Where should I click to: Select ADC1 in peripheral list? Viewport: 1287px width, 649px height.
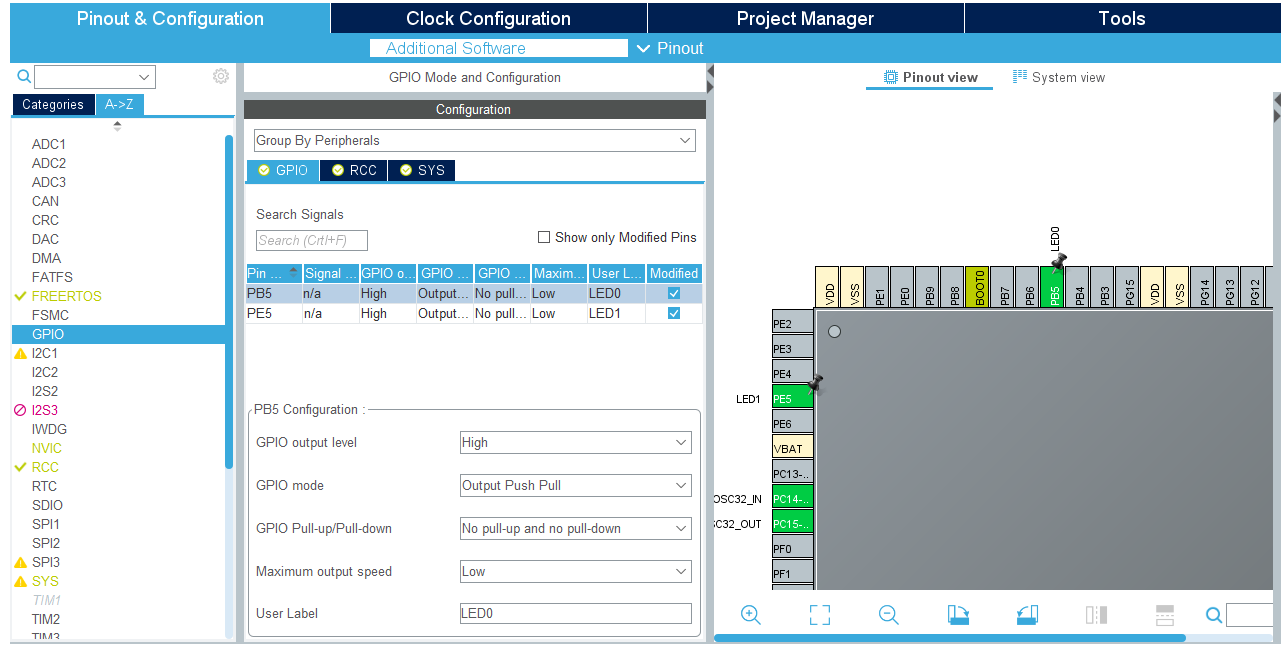click(48, 144)
